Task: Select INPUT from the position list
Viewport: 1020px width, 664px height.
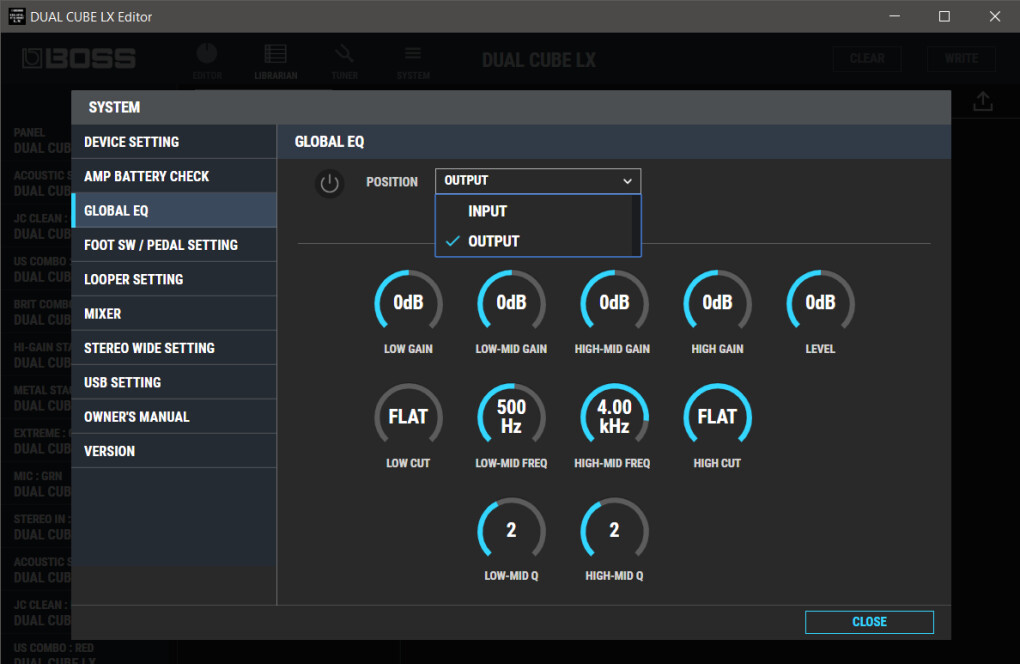Action: pyautogui.click(x=533, y=211)
